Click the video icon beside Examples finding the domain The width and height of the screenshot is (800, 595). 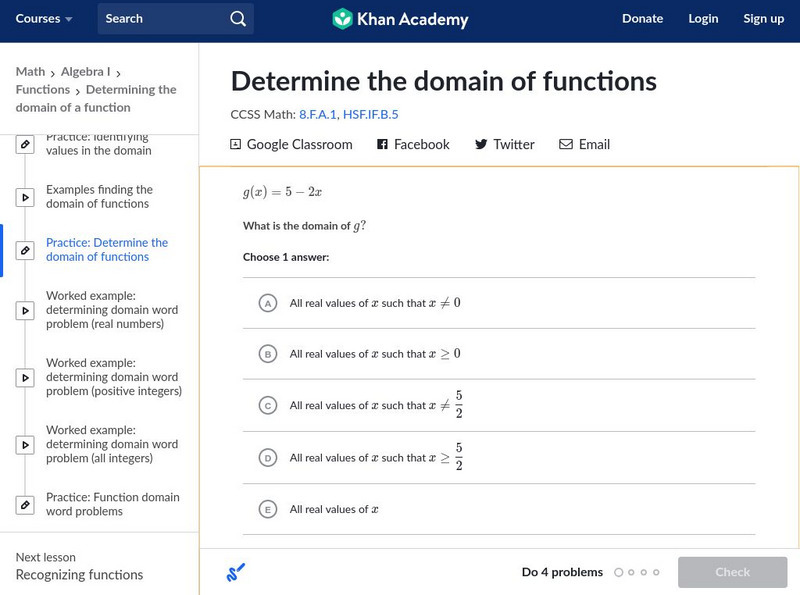point(24,197)
